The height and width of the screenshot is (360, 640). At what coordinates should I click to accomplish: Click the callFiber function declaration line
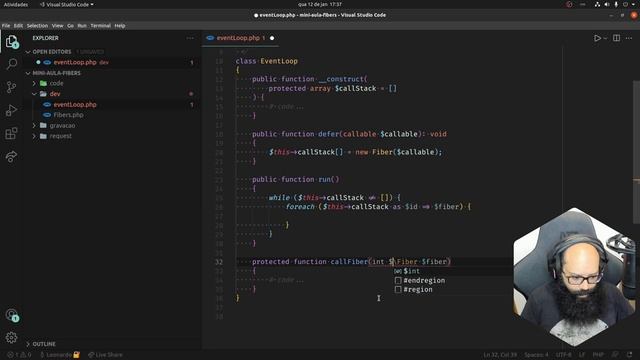[351, 262]
